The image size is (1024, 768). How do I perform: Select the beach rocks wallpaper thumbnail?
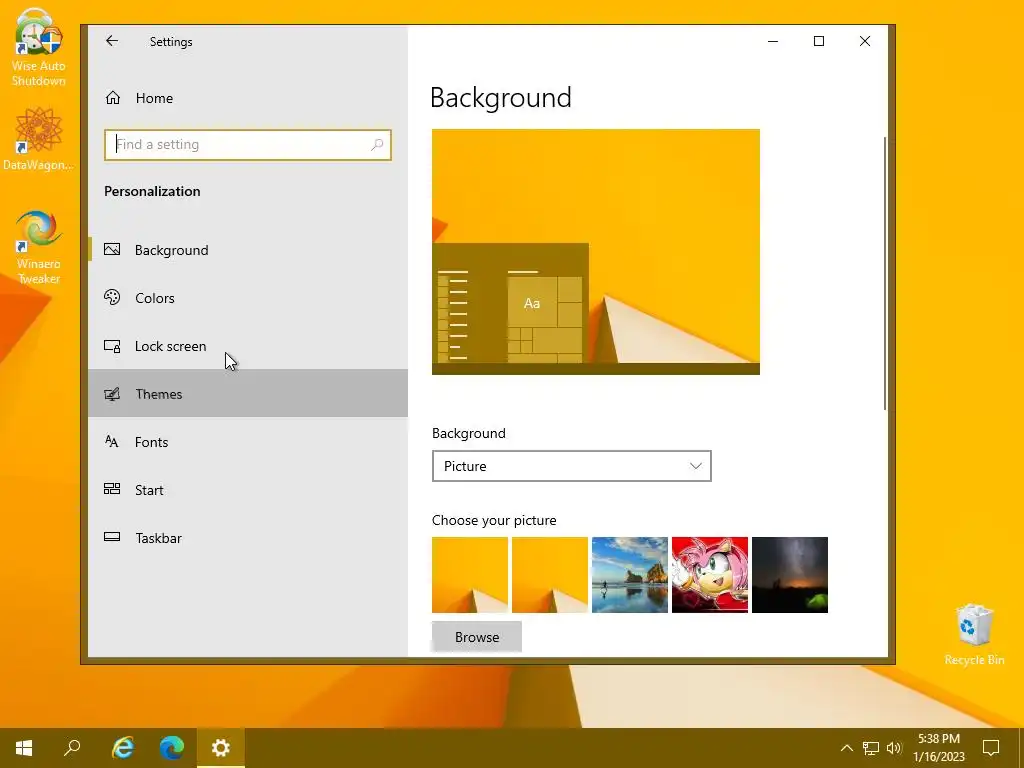[630, 575]
